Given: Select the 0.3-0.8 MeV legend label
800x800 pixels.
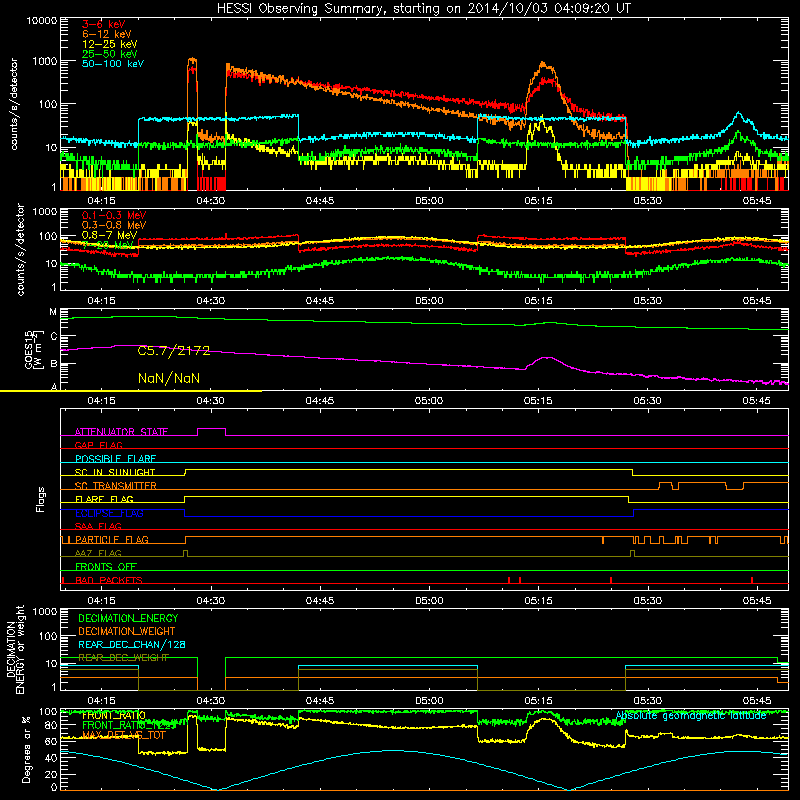Looking at the screenshot, I should [114, 225].
